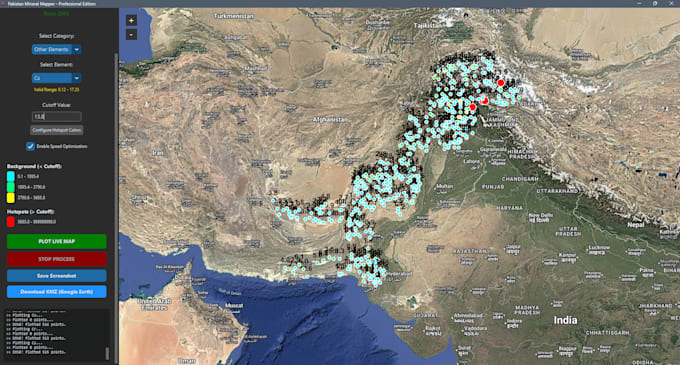Click the log console scrollbar thumb
The width and height of the screenshot is (680, 365).
point(107,353)
